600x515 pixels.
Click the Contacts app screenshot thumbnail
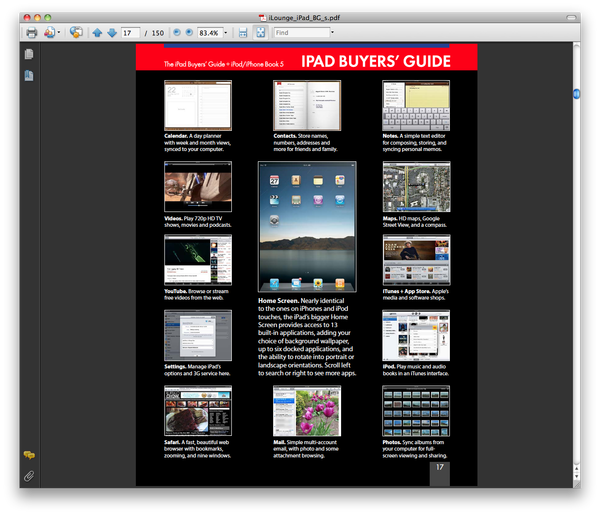[307, 105]
